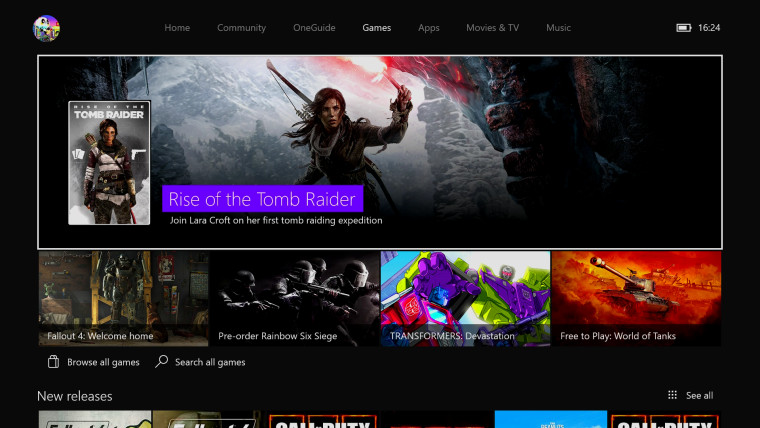Click the battery status icon
This screenshot has height=428, width=760.
point(683,28)
